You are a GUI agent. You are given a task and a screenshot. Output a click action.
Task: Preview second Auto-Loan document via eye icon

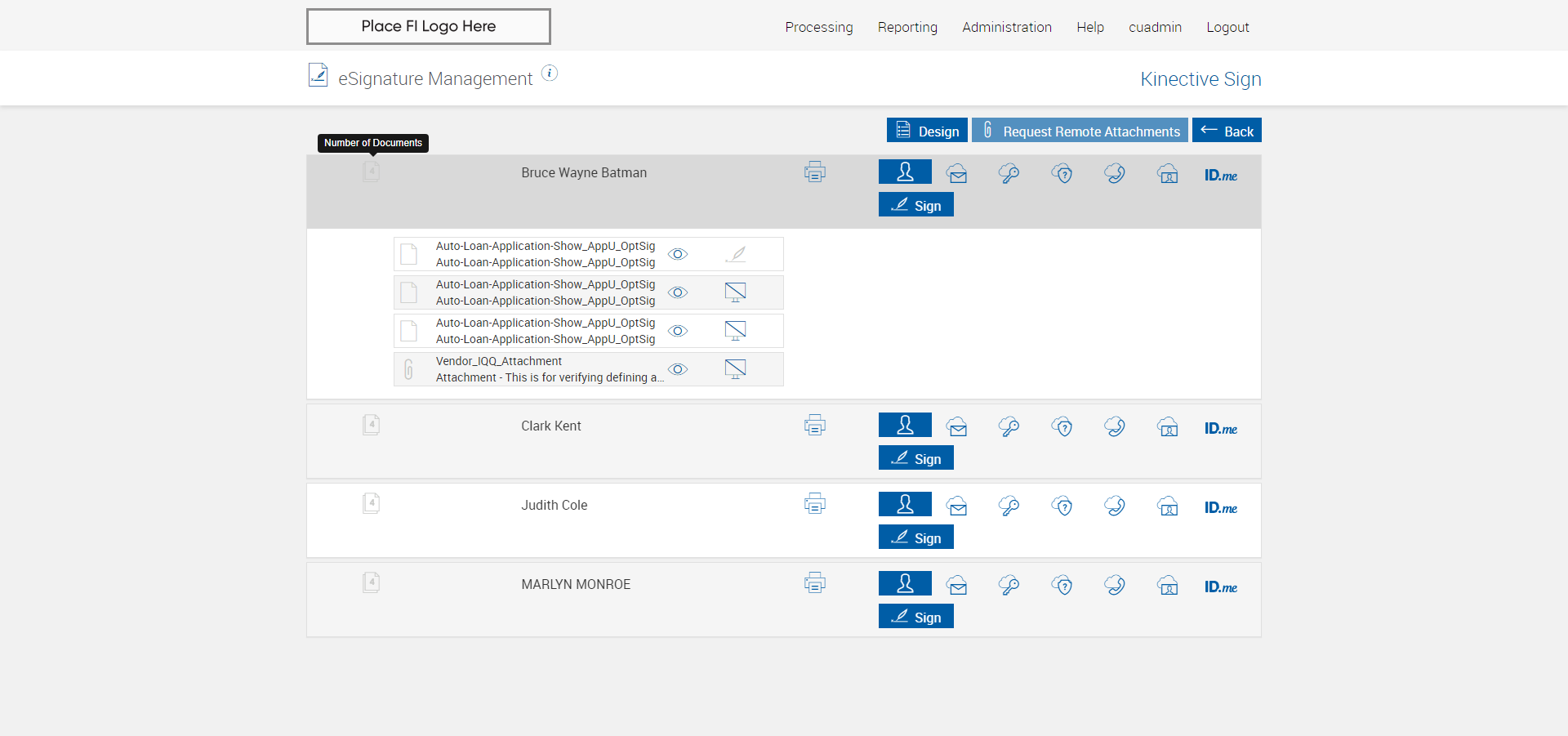pyautogui.click(x=678, y=292)
